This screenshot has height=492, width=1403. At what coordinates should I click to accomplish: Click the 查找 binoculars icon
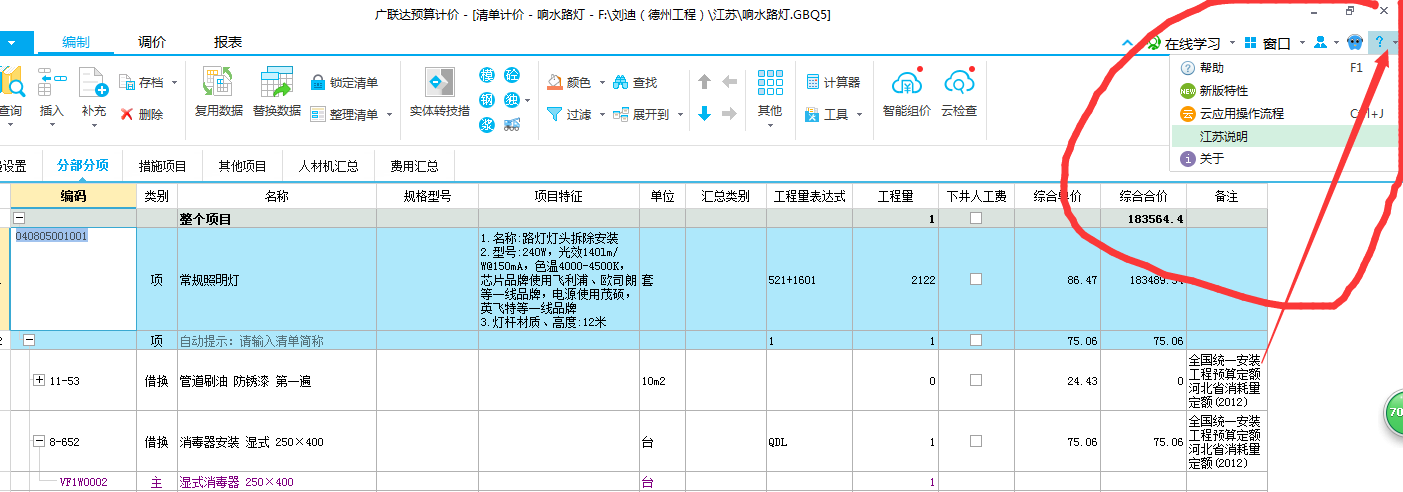click(x=620, y=82)
